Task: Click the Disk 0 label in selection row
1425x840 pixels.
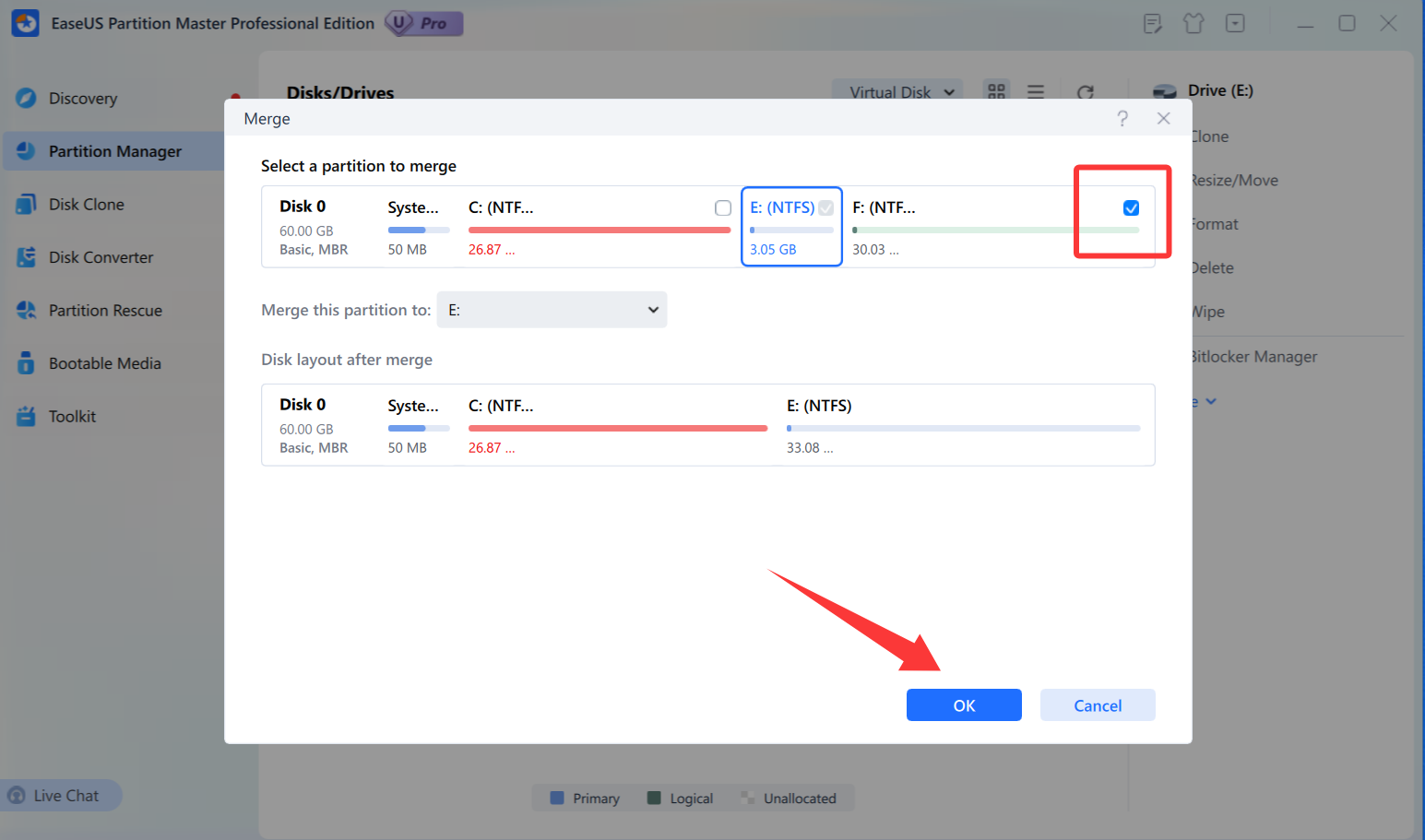Action: (303, 207)
